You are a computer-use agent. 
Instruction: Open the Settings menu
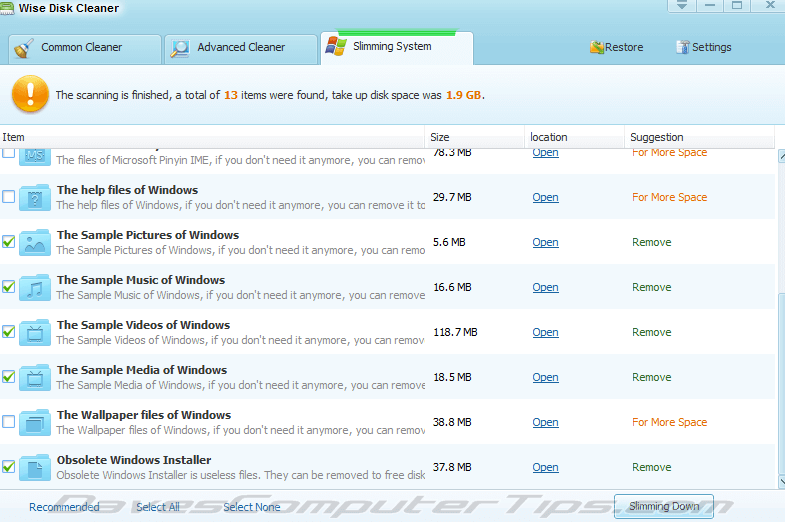pyautogui.click(x=704, y=47)
